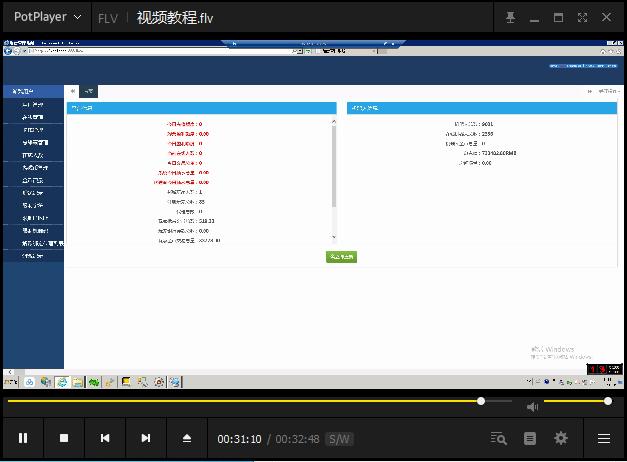This screenshot has height=462, width=627.
Task: Seek using the yellow progress bar
Action: point(260,401)
